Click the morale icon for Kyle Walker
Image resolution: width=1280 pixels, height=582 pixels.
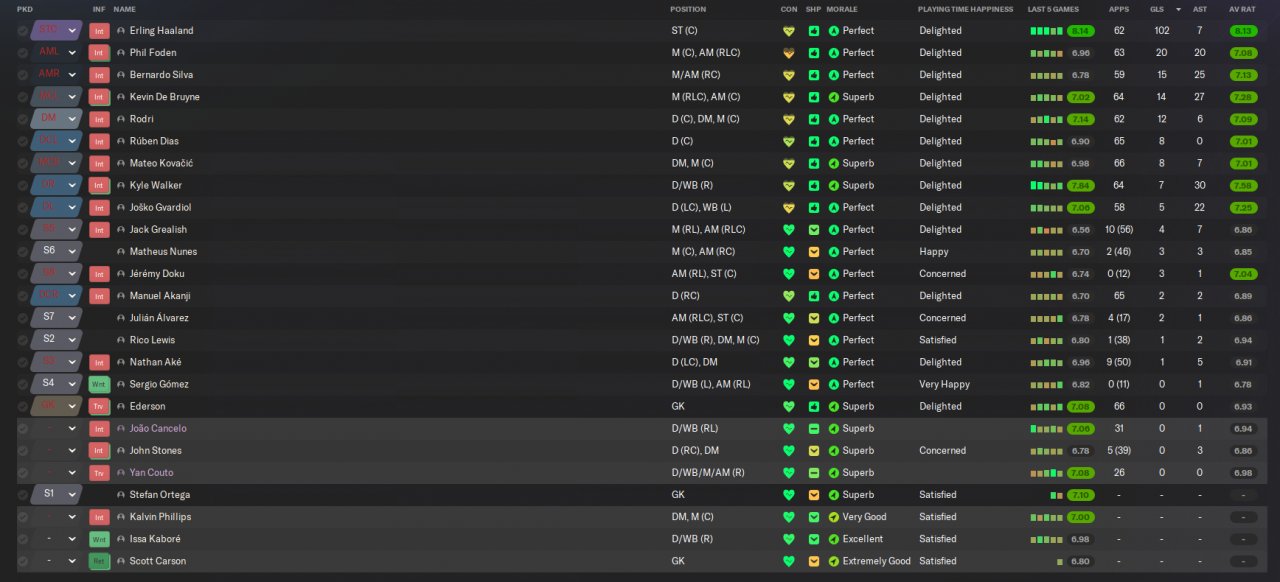(834, 185)
